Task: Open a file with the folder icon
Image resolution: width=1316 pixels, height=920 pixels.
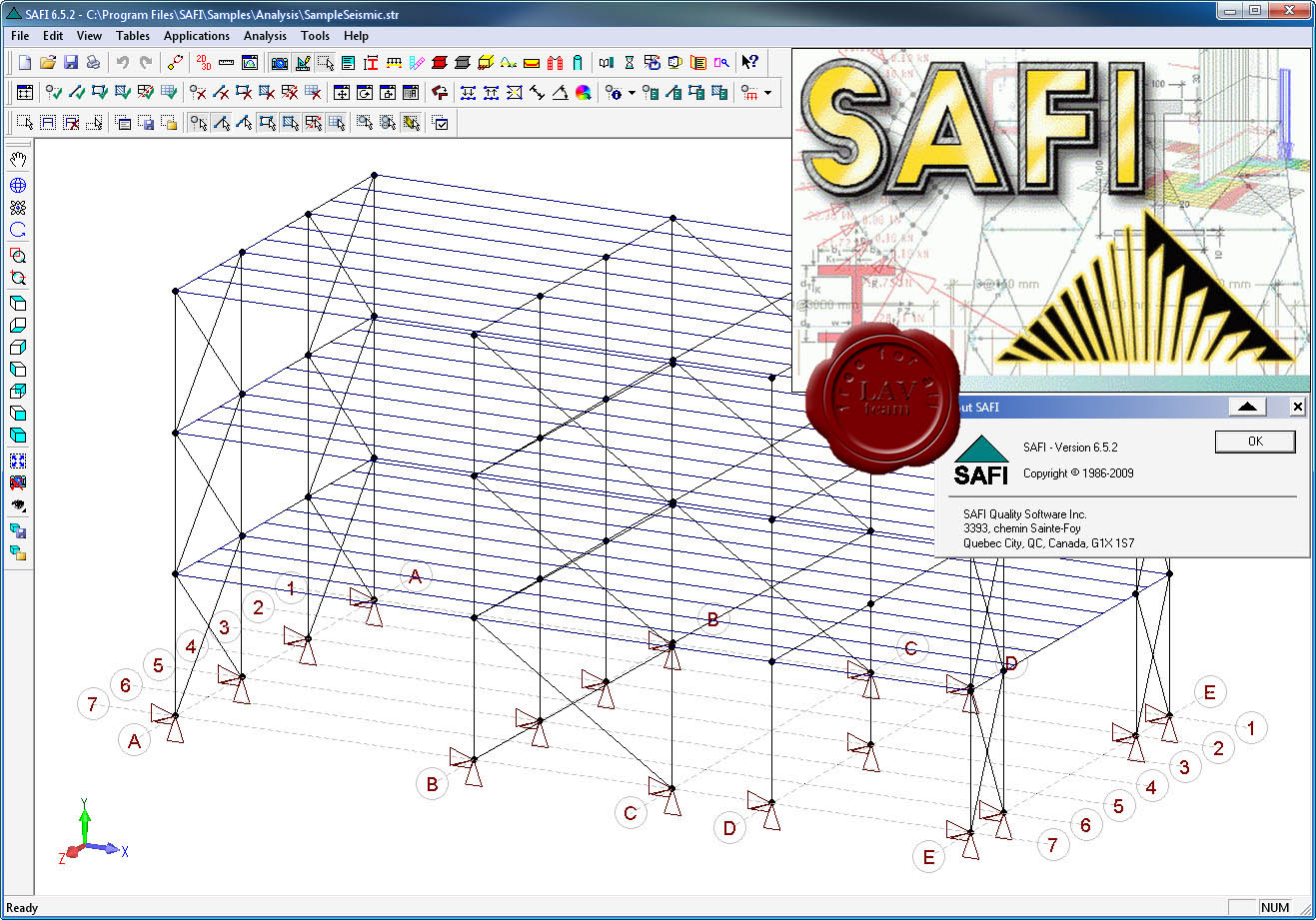Action: click(48, 62)
